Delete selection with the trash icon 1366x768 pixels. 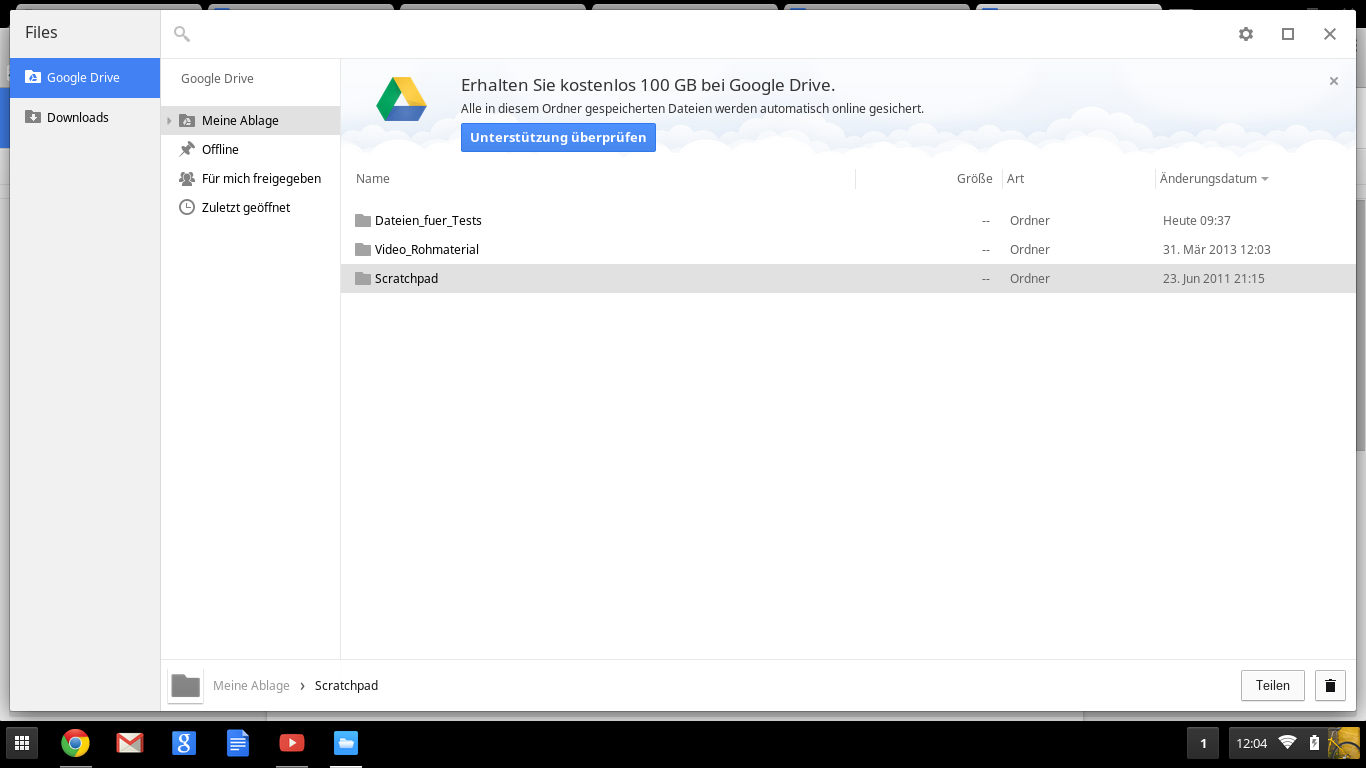[x=1330, y=685]
